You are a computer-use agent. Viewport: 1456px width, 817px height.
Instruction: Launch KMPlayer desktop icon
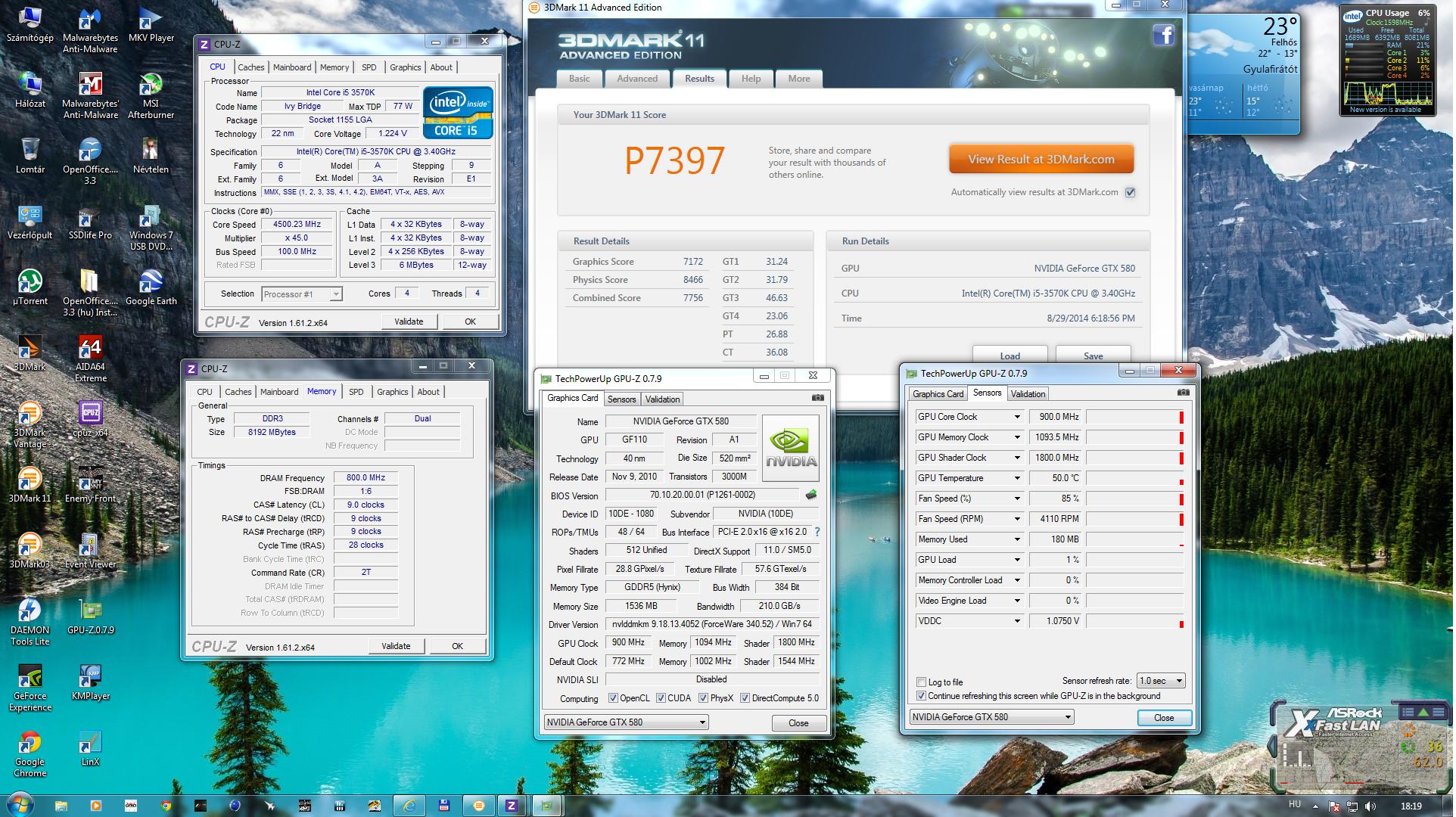[x=90, y=682]
